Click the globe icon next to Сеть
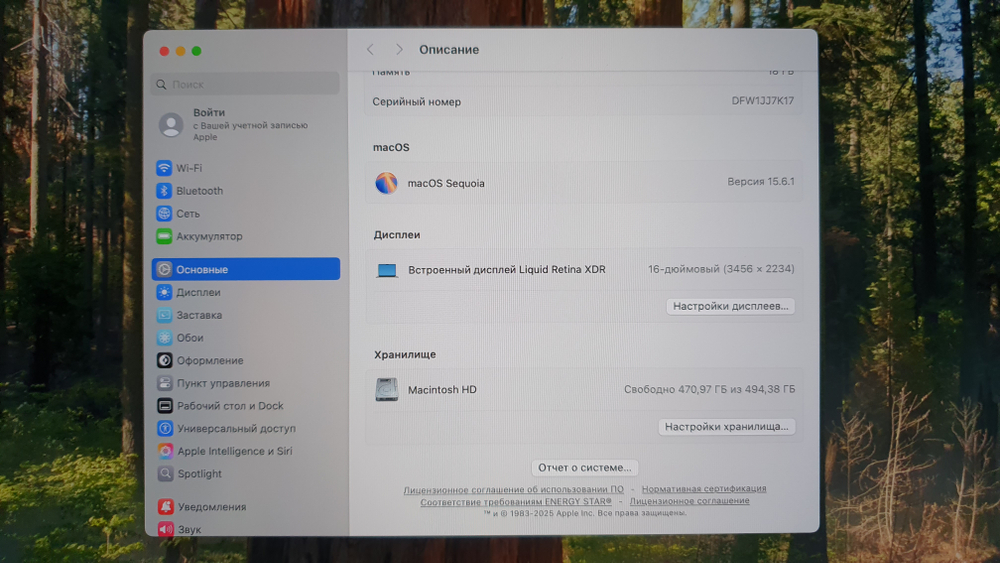Screen dimensions: 1000x563 coord(164,214)
